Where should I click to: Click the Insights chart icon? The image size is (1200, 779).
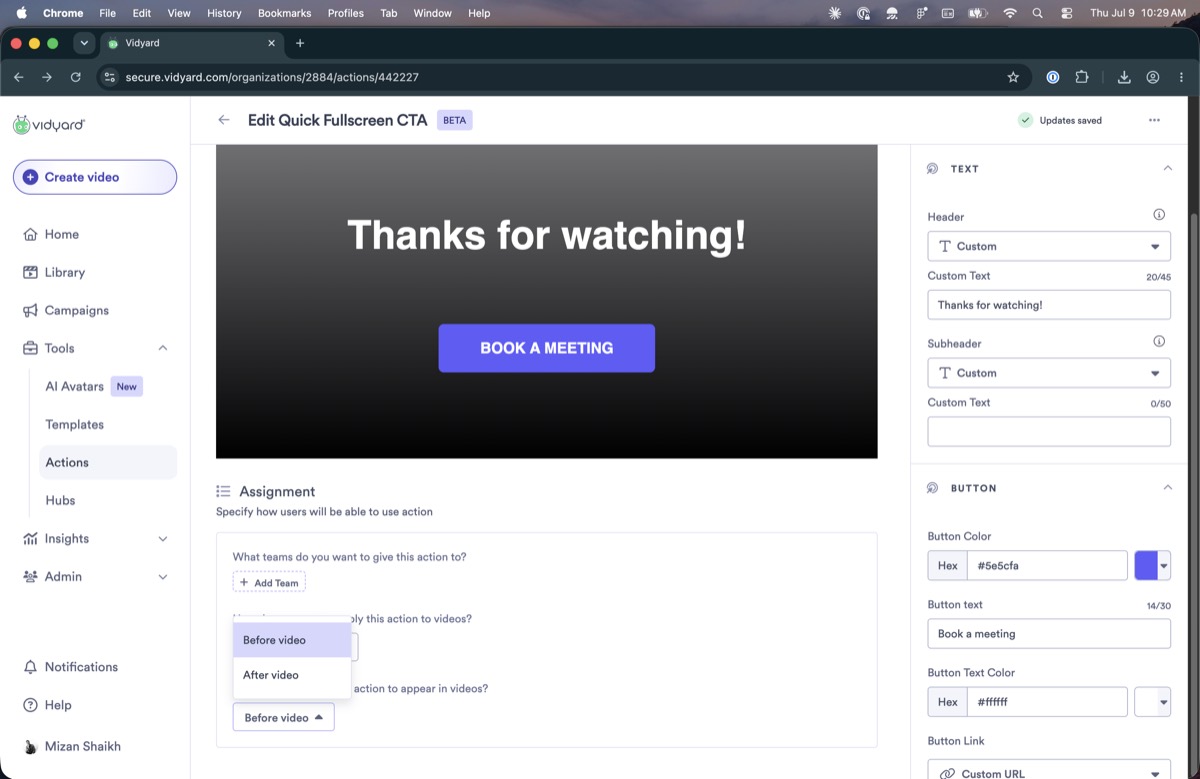tap(30, 538)
